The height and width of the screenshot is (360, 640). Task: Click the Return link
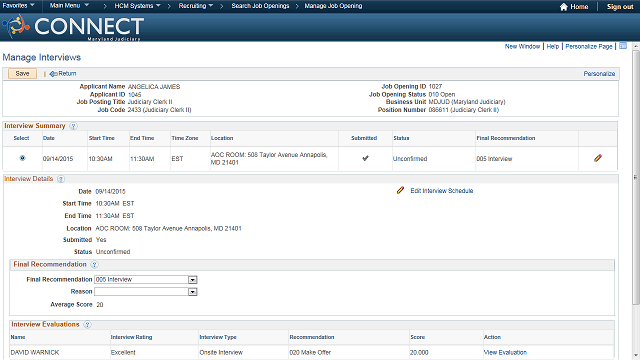coord(67,74)
